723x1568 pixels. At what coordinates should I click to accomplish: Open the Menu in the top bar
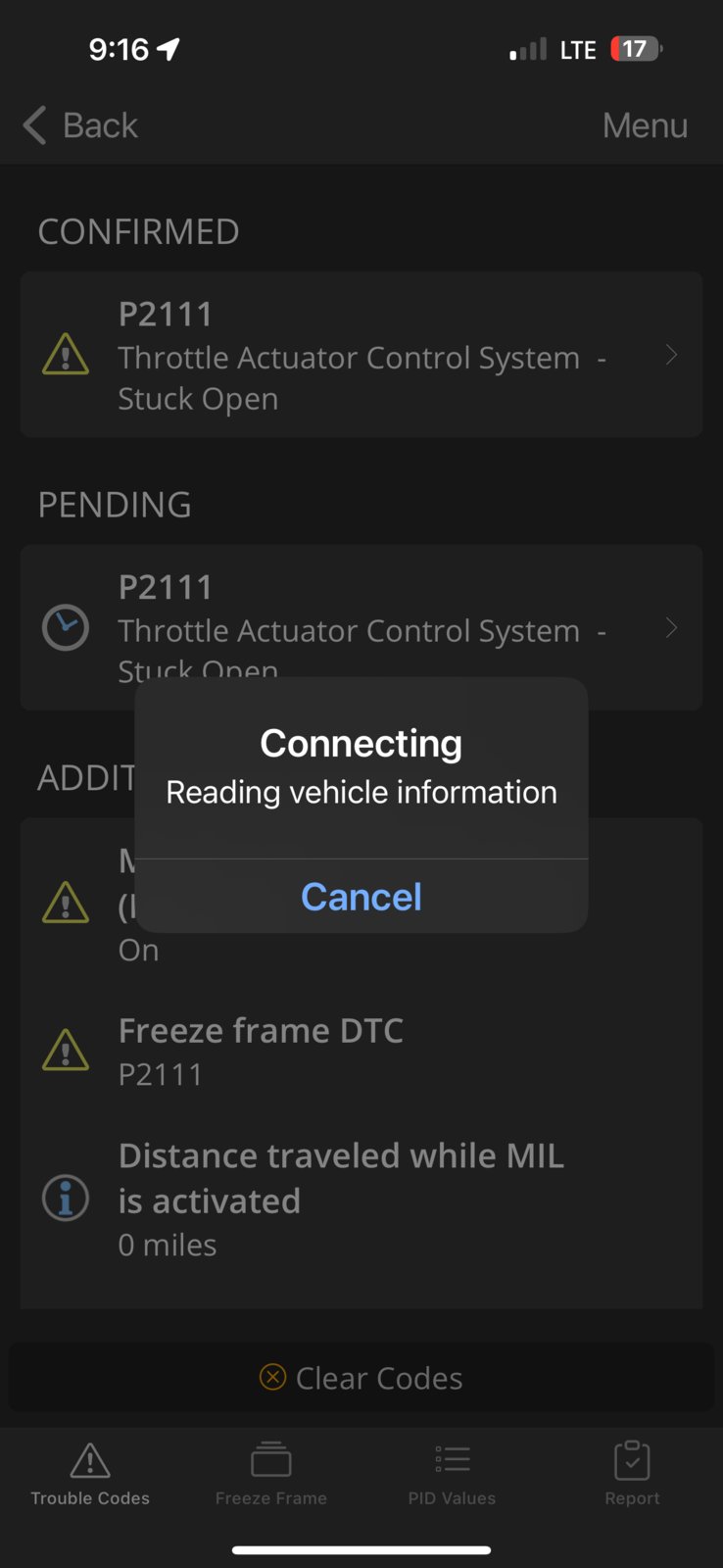point(645,125)
